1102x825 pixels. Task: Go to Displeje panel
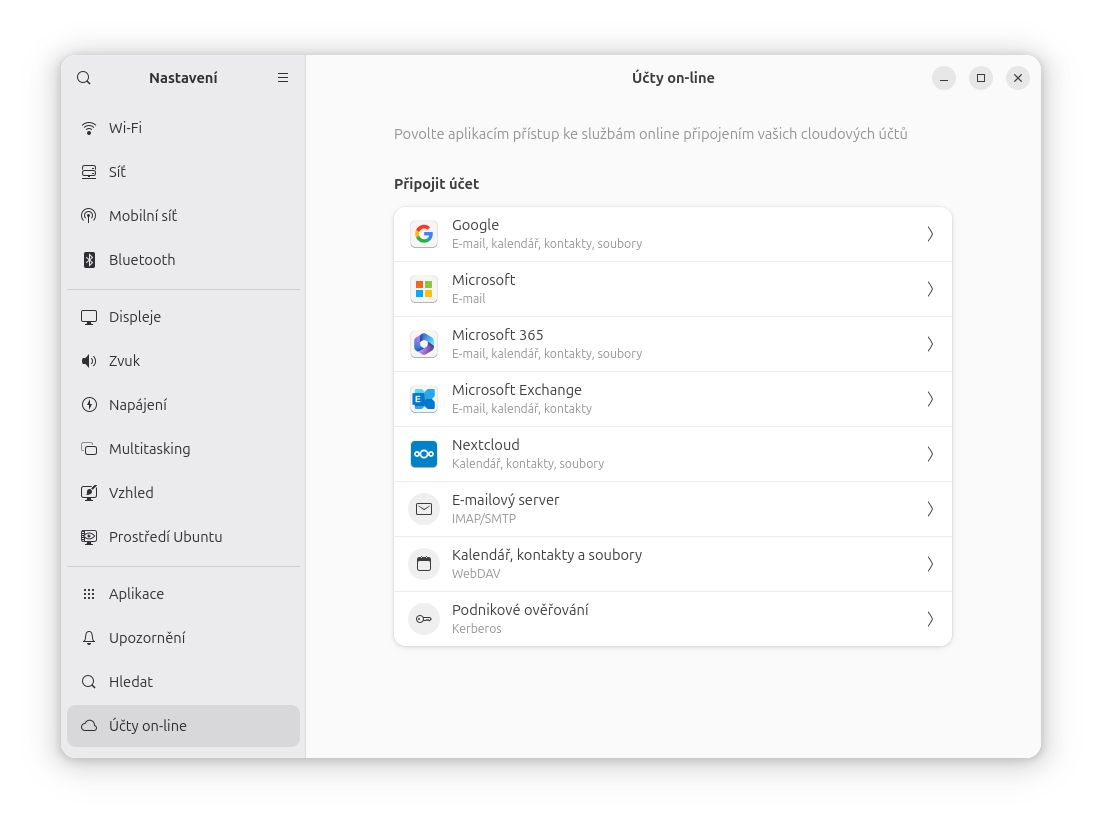coord(183,317)
